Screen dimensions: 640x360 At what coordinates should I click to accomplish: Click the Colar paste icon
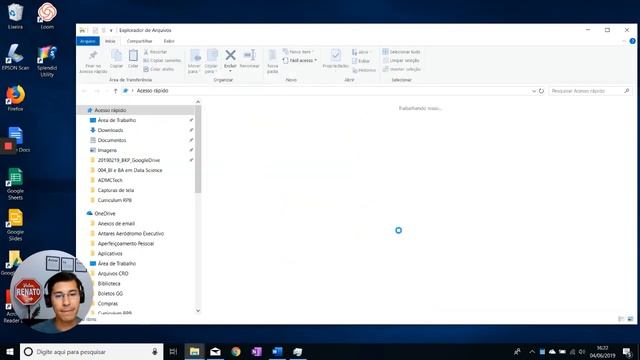click(133, 56)
